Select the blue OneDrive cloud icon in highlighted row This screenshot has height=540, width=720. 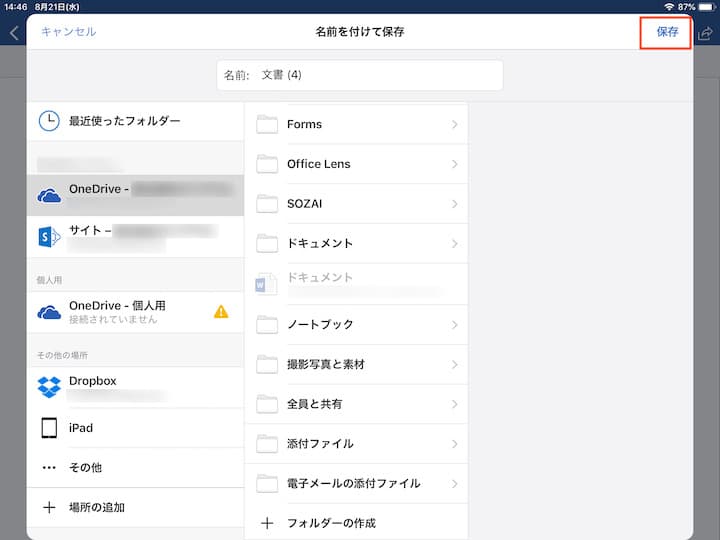tap(49, 196)
